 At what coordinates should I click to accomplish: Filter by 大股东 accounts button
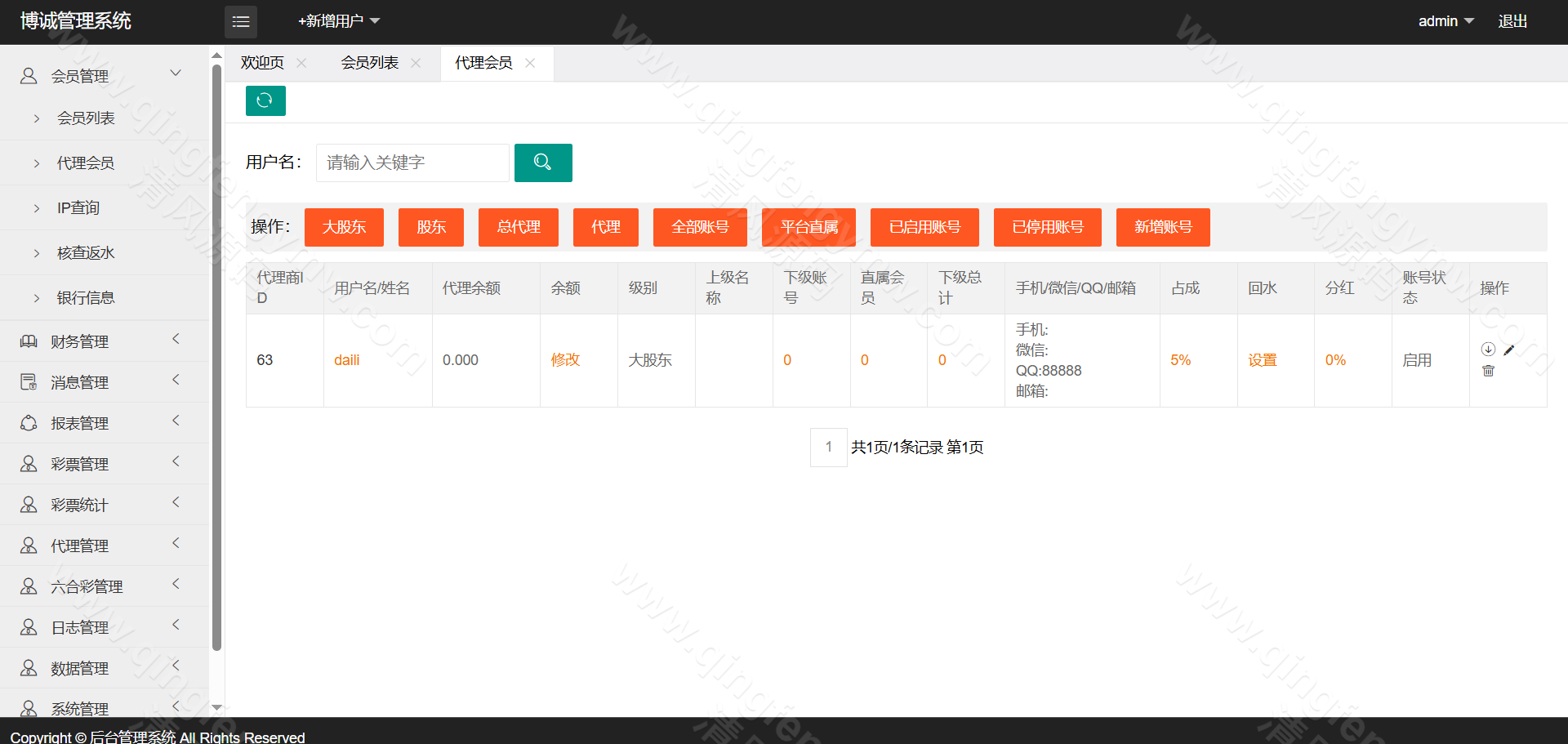point(344,227)
